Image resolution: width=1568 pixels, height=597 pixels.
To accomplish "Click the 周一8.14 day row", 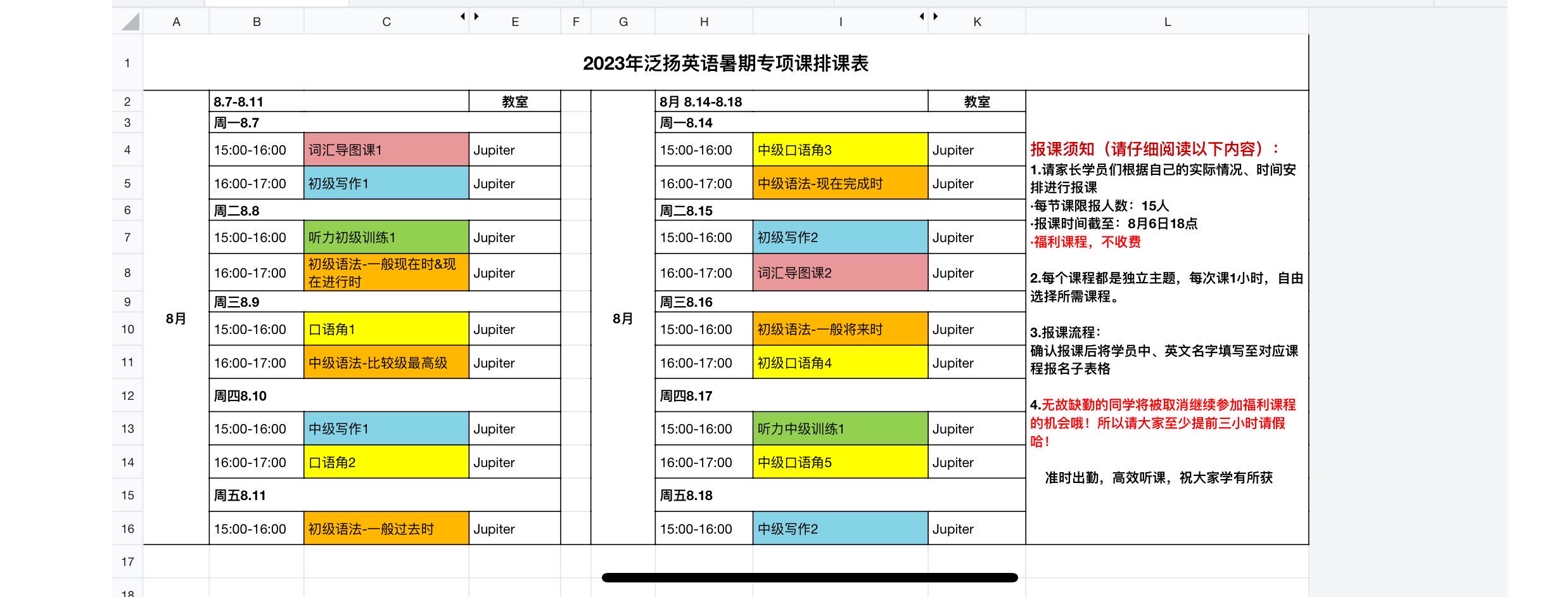I will coord(841,122).
